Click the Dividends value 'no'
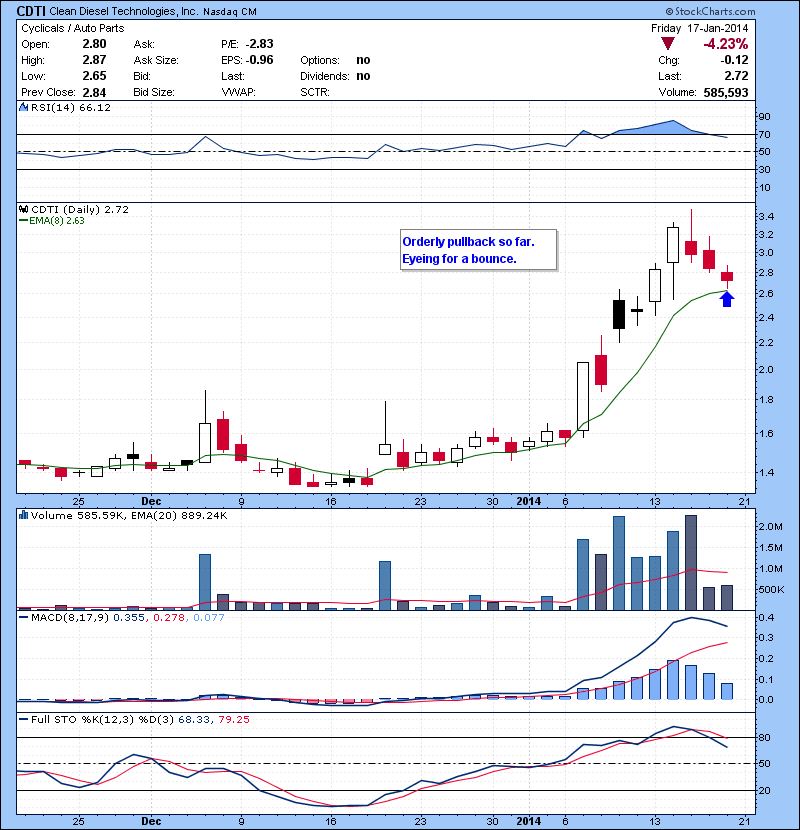The image size is (800, 830). (x=363, y=76)
